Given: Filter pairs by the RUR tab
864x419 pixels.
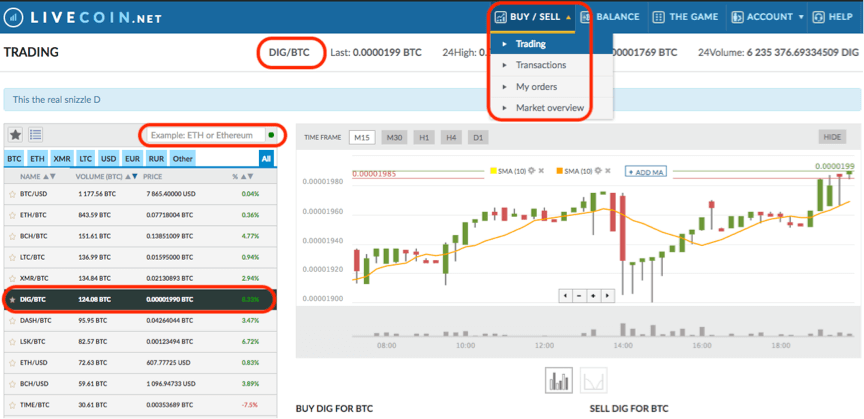Looking at the screenshot, I should [x=156, y=159].
